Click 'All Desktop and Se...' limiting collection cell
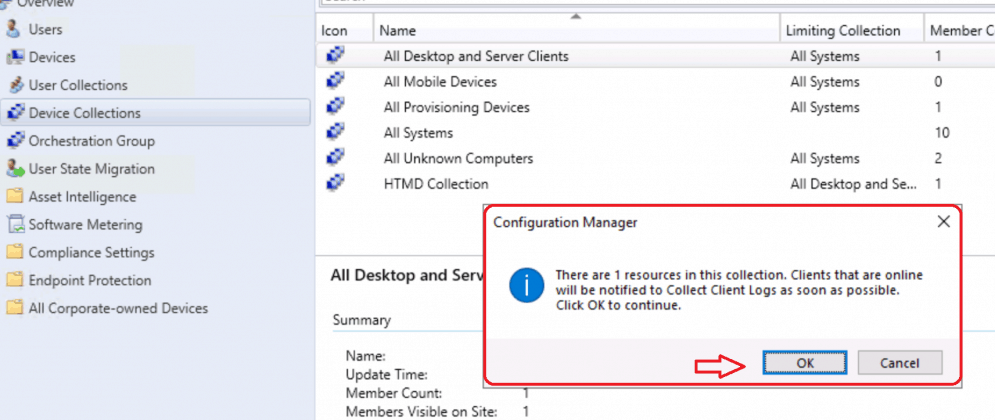 tap(853, 184)
